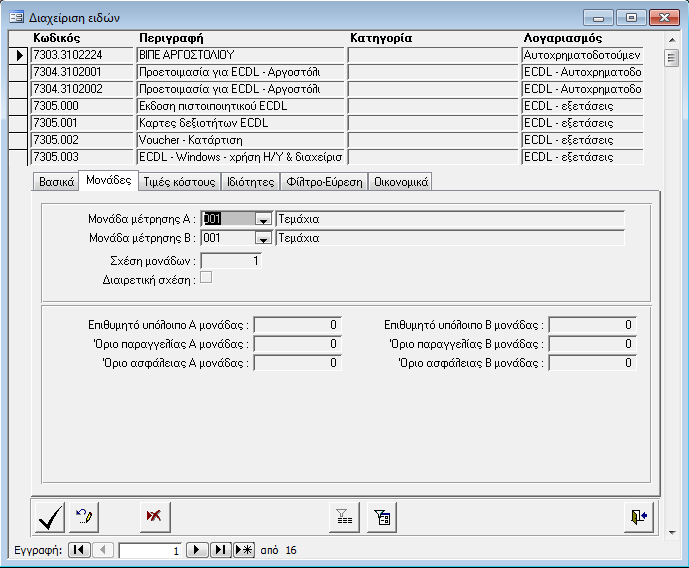The width and height of the screenshot is (689, 568).
Task: Click the exit door icon
Action: tap(638, 516)
